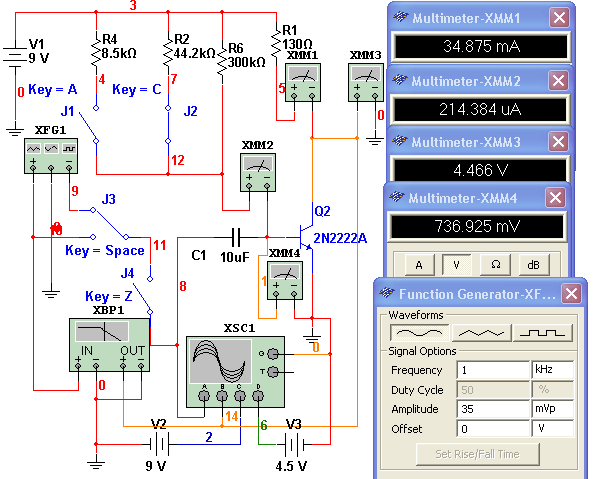Switch XMM4 multimeter to ammeter mode A
The width and height of the screenshot is (594, 479).
coord(419,265)
